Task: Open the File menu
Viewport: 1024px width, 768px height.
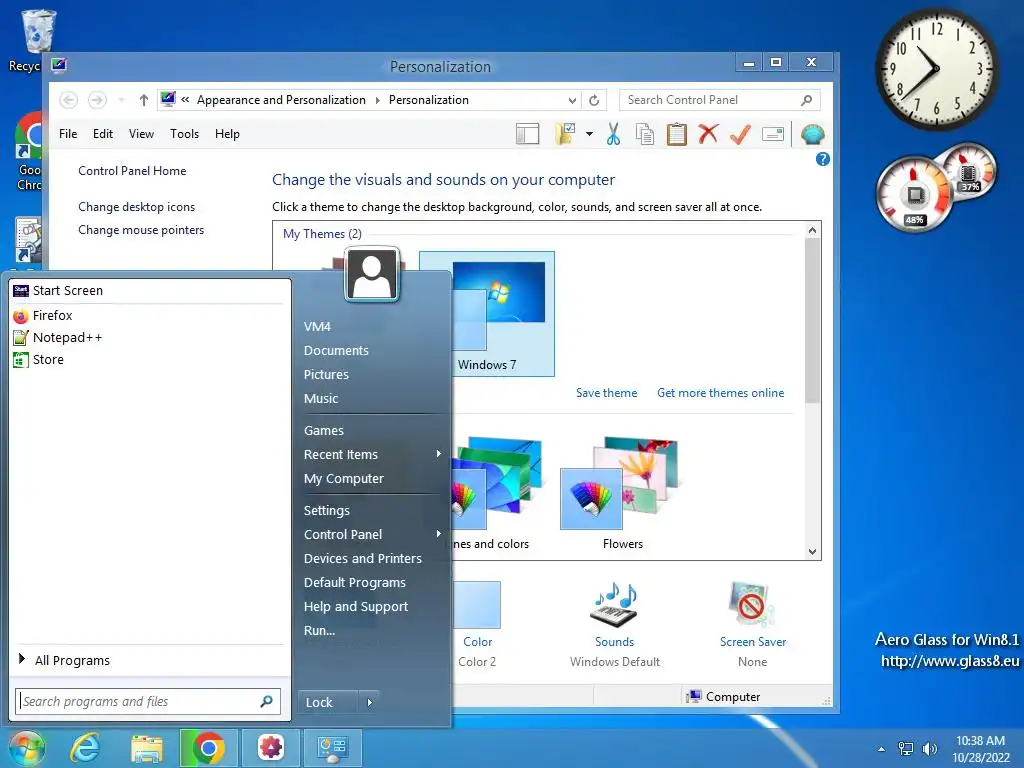Action: tap(68, 134)
